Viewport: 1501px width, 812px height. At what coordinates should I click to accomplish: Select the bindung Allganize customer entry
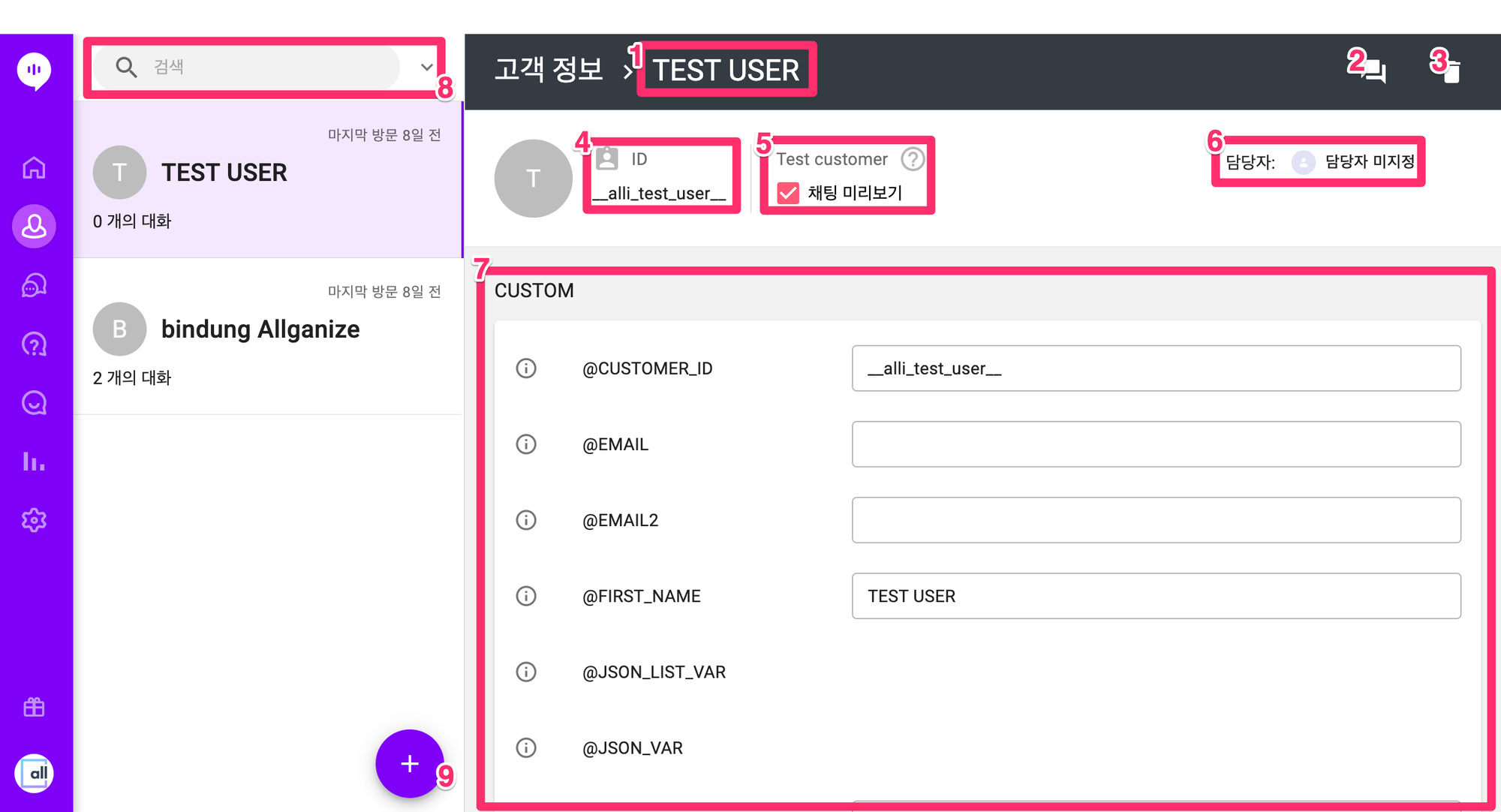point(268,336)
